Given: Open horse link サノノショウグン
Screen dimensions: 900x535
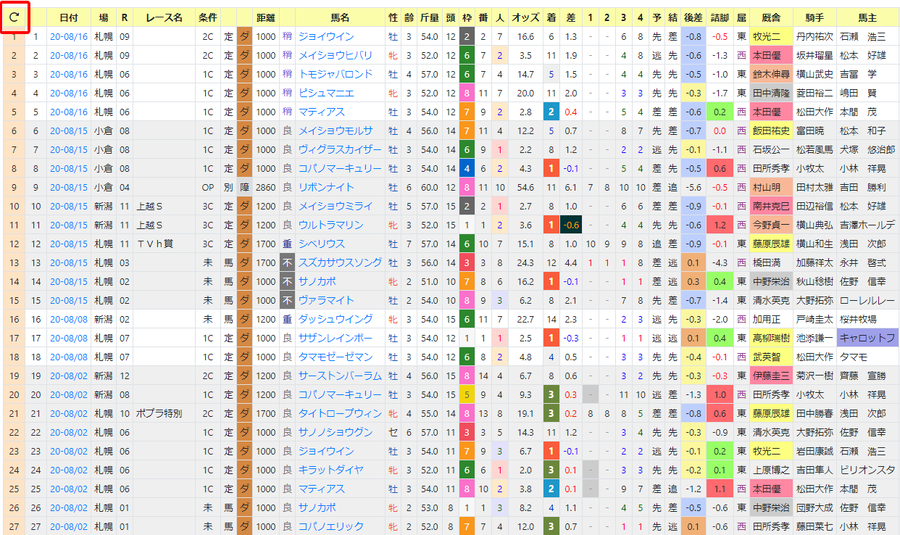Looking at the screenshot, I should click(335, 432).
